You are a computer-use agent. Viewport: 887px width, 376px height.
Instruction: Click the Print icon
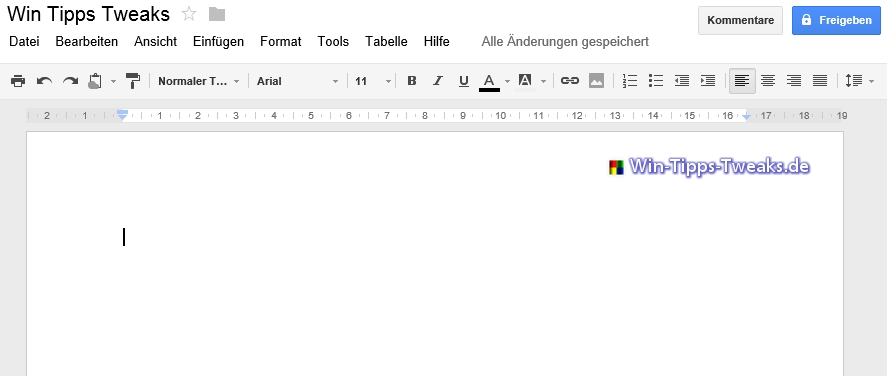[x=18, y=81]
